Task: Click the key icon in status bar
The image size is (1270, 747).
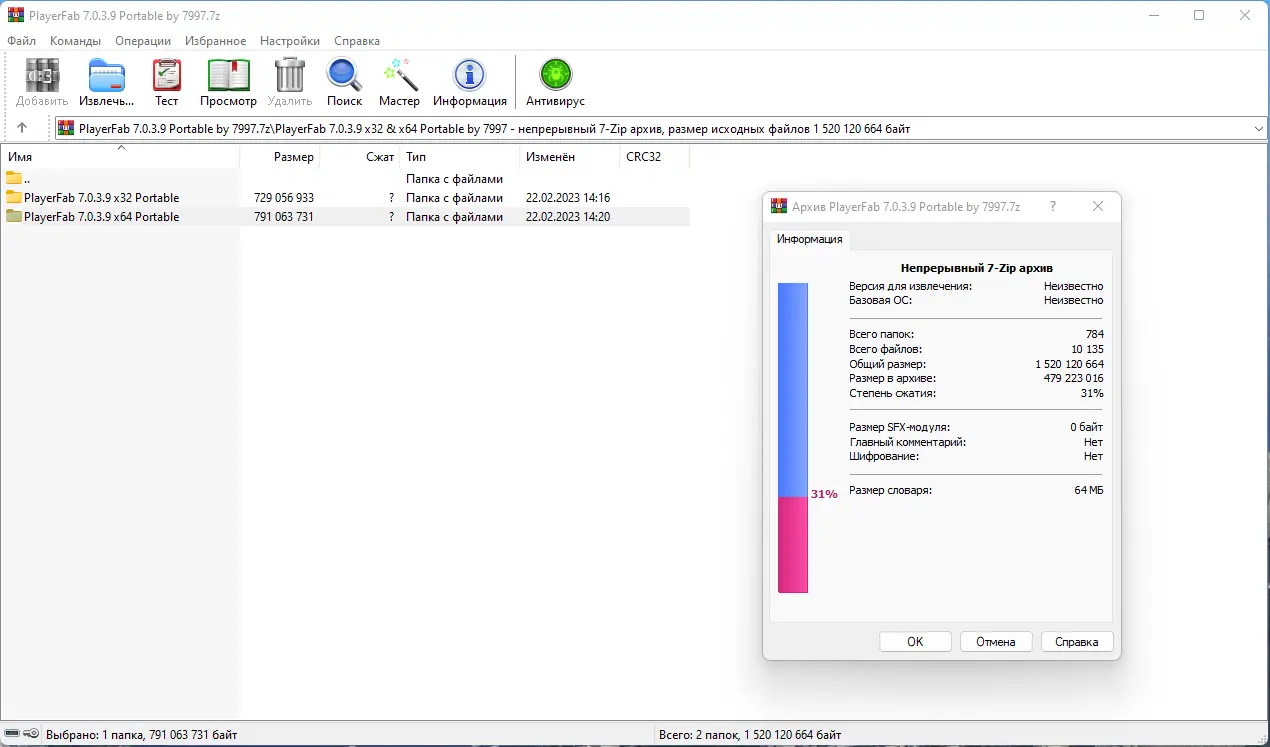Action: point(31,734)
